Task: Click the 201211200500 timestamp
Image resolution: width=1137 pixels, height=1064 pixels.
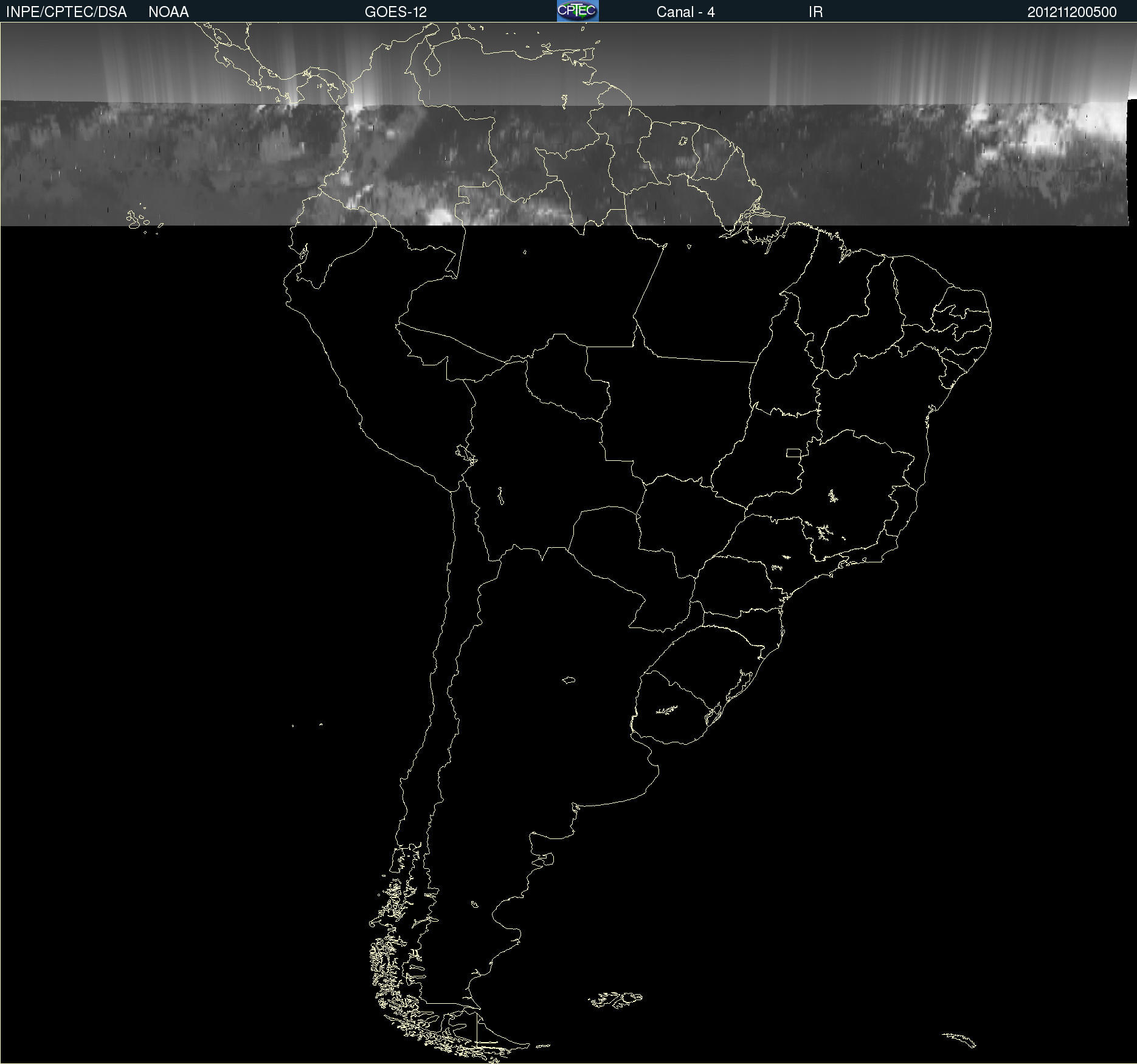Action: [1072, 12]
